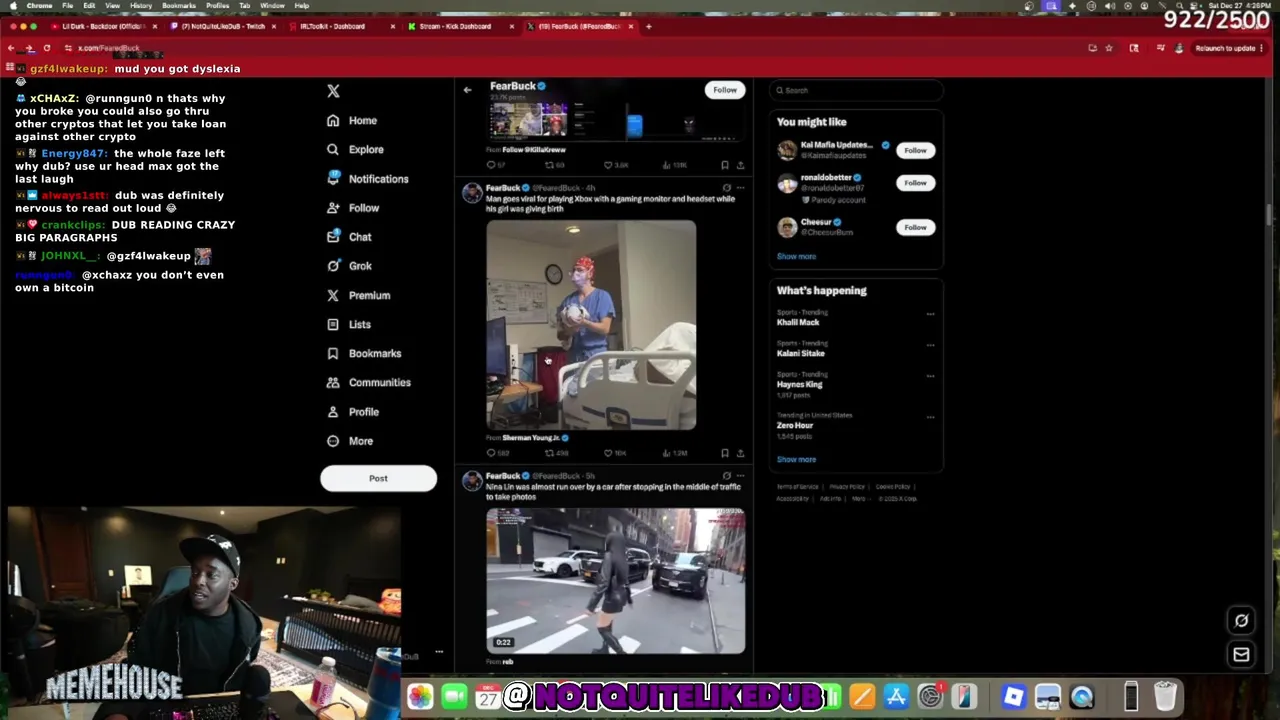
Task: Click the X logo in the sidebar
Action: 333,91
